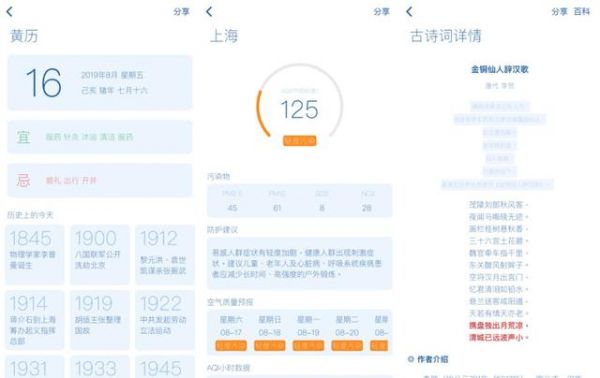Image resolution: width=600 pixels, height=378 pixels.
Task: Open the 1900 history event card
Action: pos(100,254)
